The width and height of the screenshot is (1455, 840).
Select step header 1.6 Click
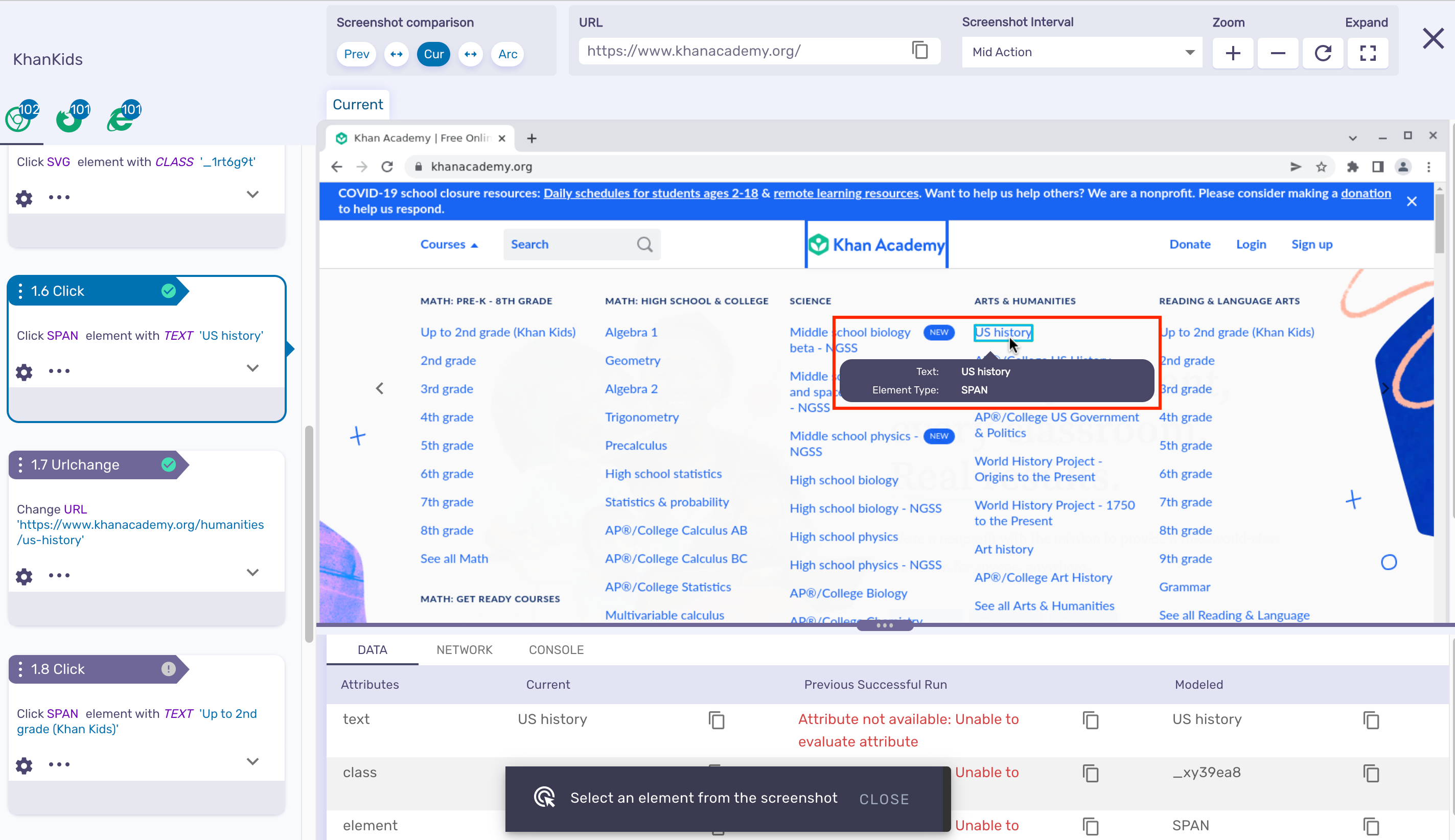point(98,291)
